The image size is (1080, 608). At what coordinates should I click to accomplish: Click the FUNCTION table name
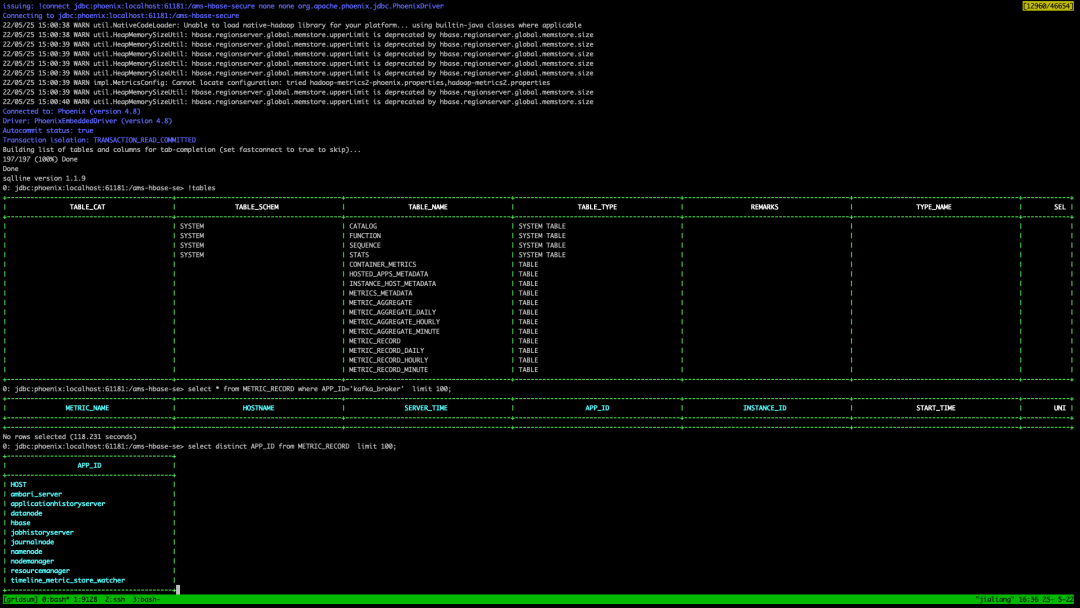tap(365, 236)
